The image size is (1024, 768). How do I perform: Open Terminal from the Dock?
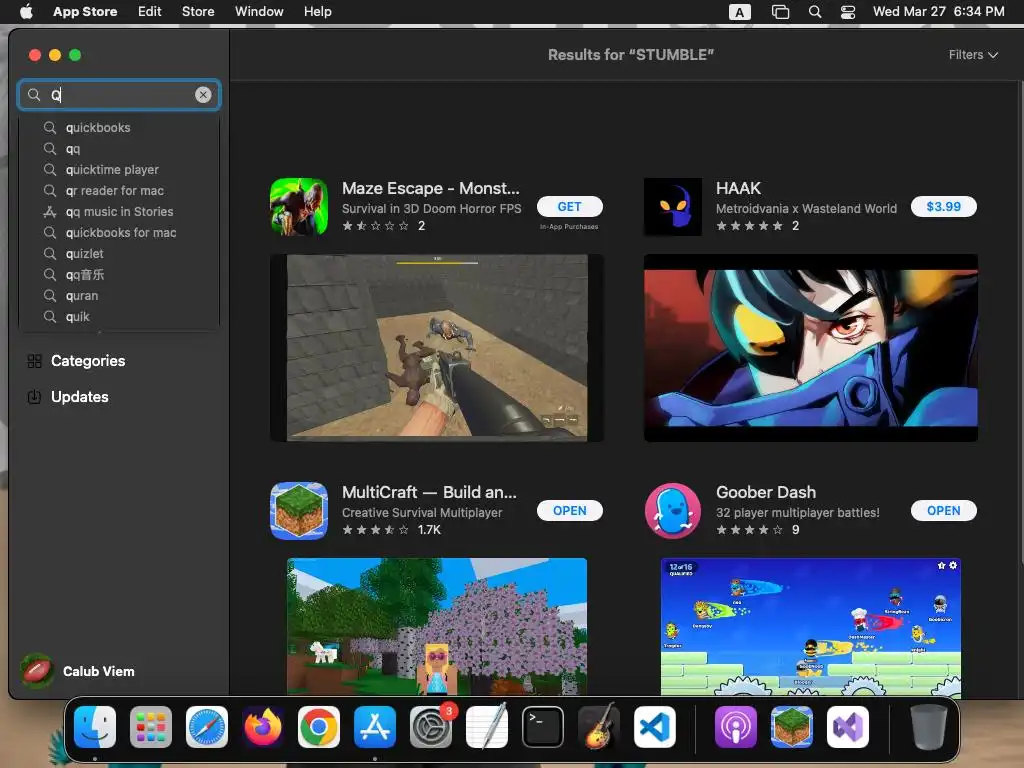(543, 727)
